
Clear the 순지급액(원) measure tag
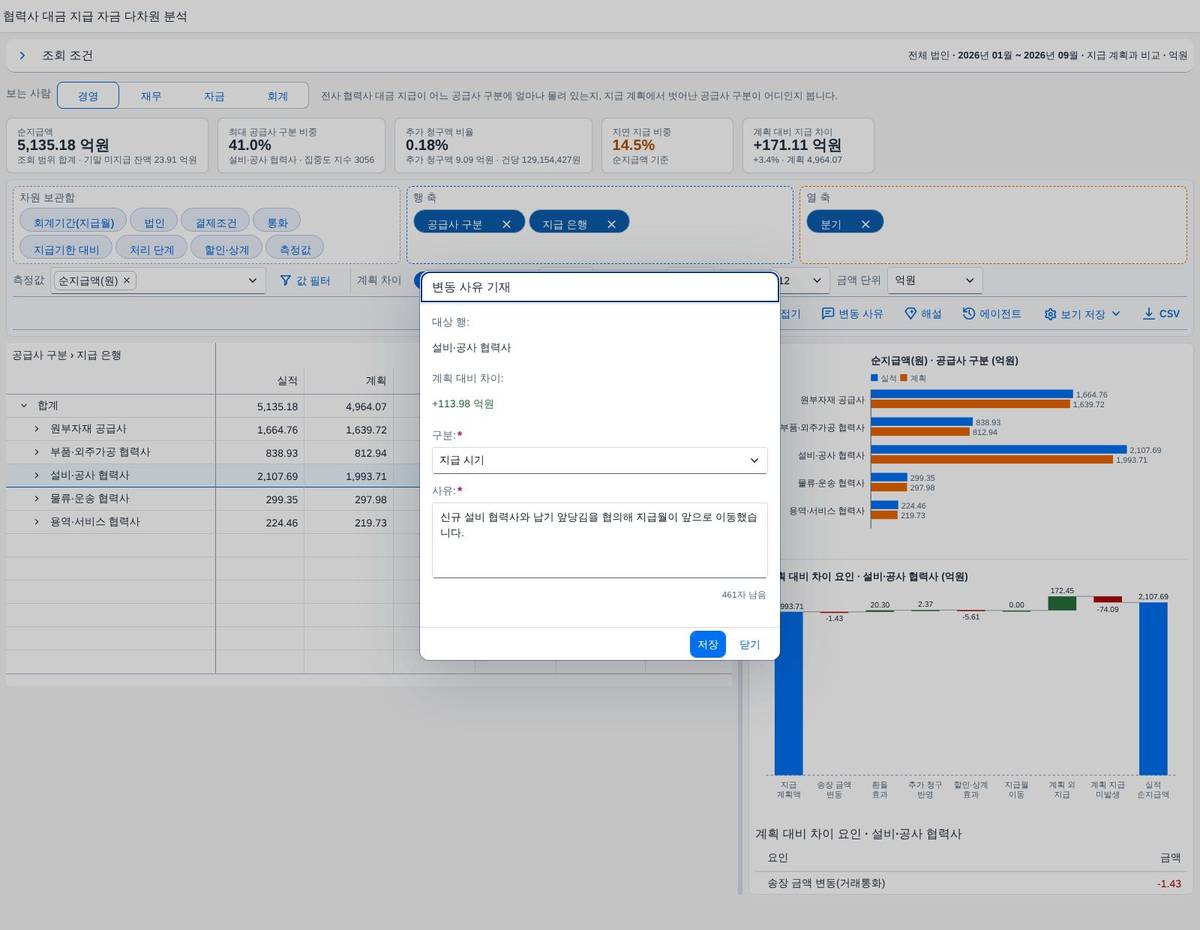click(126, 281)
